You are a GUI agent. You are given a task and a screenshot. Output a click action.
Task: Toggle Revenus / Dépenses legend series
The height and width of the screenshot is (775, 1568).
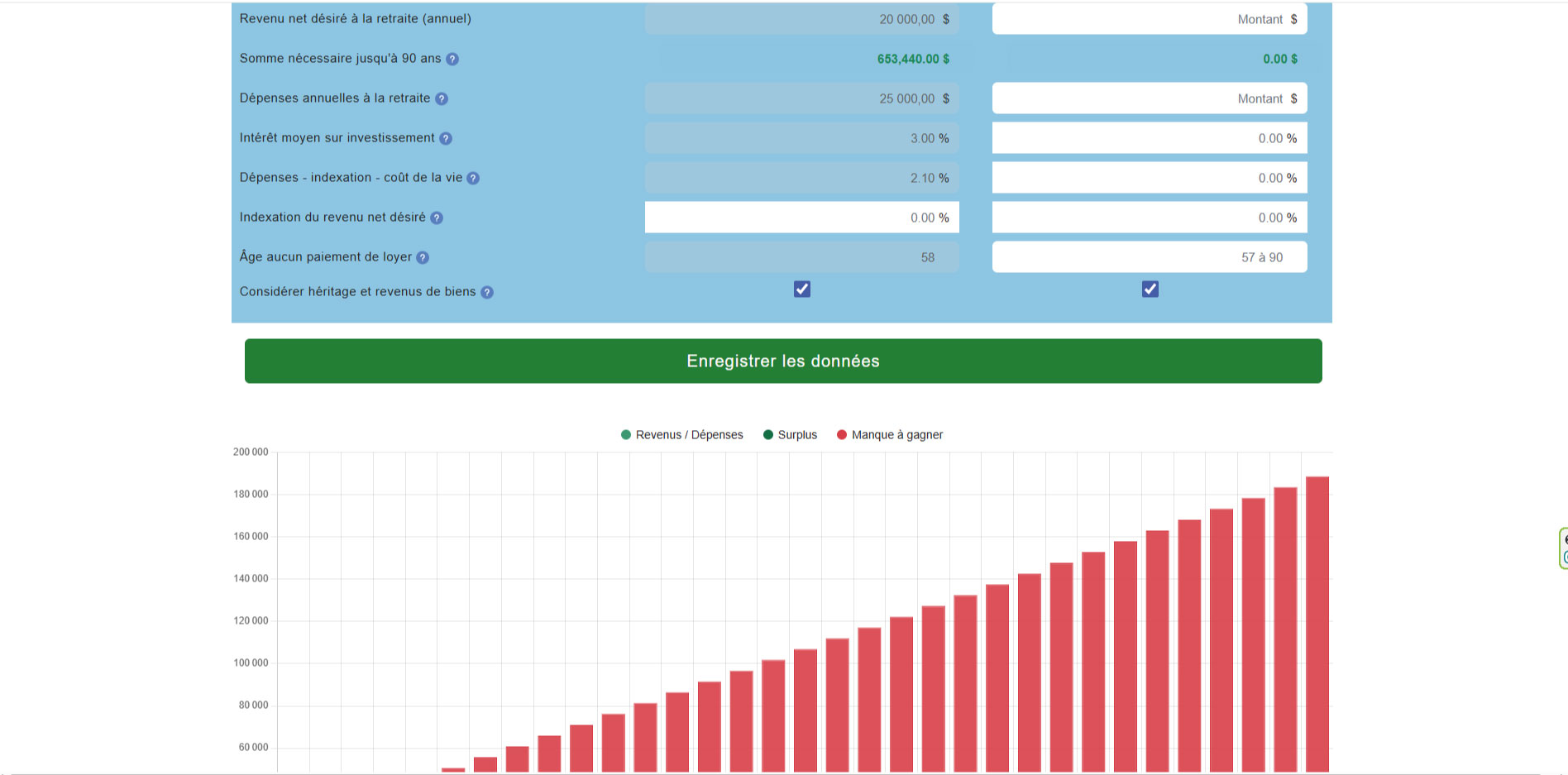point(681,435)
